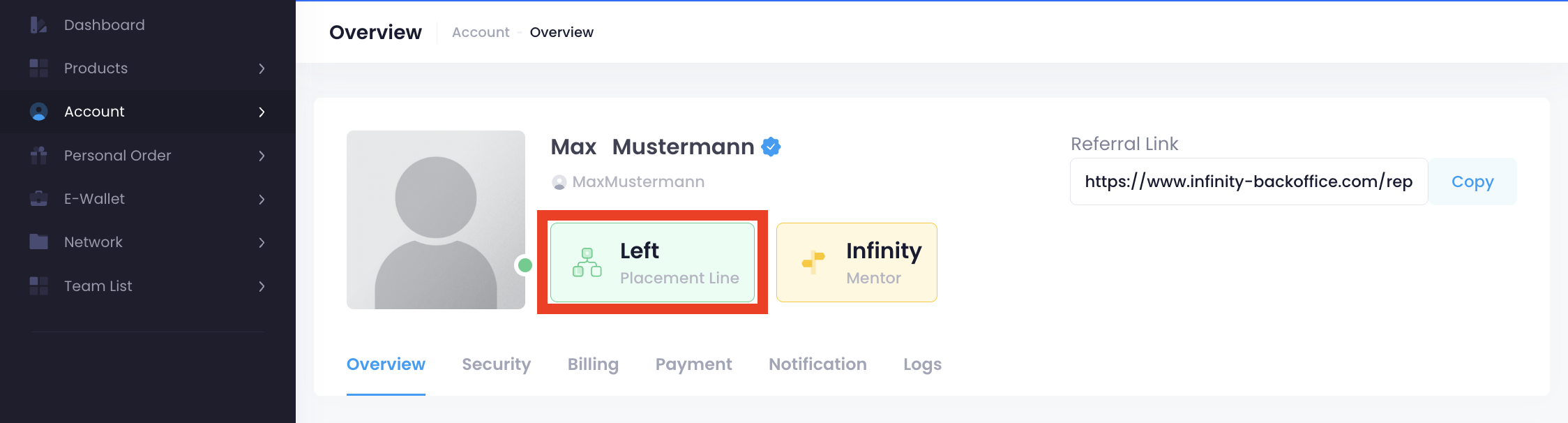Expand the Personal Order chevron
This screenshot has width=1568, height=423.
262,156
